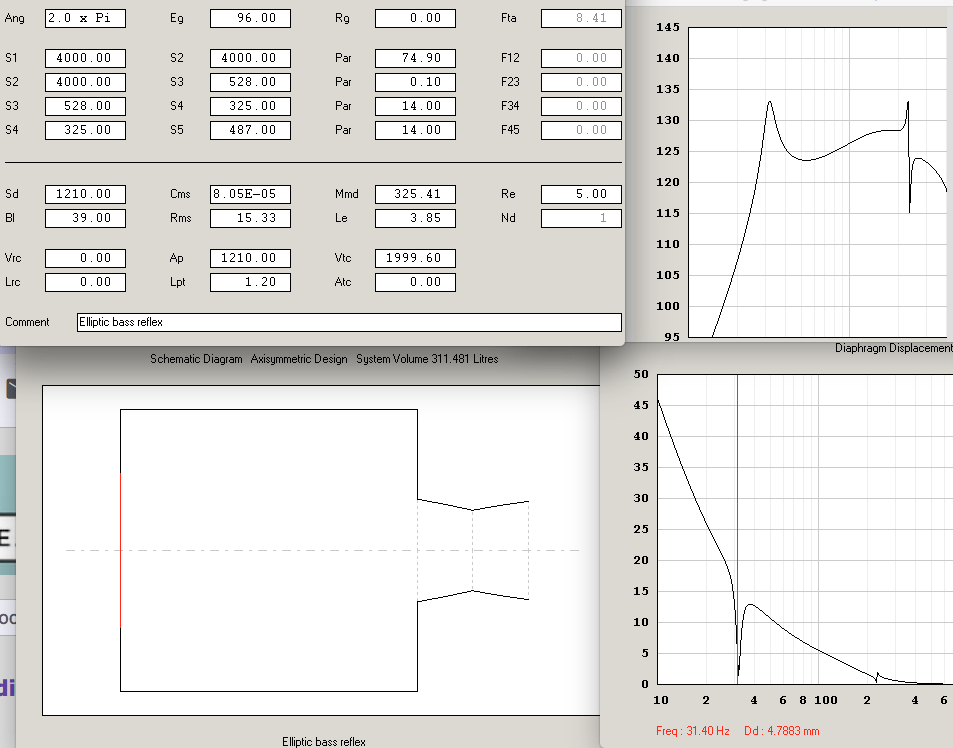Click the Mmd field showing 325.41

[415, 194]
